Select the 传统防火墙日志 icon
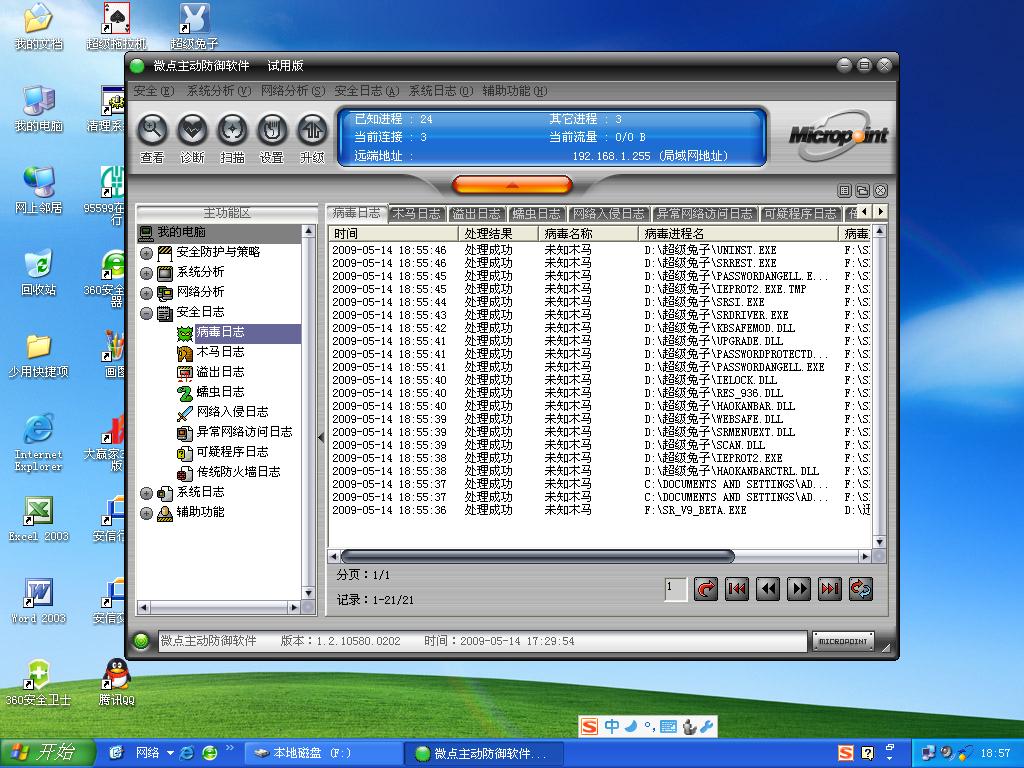1024x768 pixels. 185,473
